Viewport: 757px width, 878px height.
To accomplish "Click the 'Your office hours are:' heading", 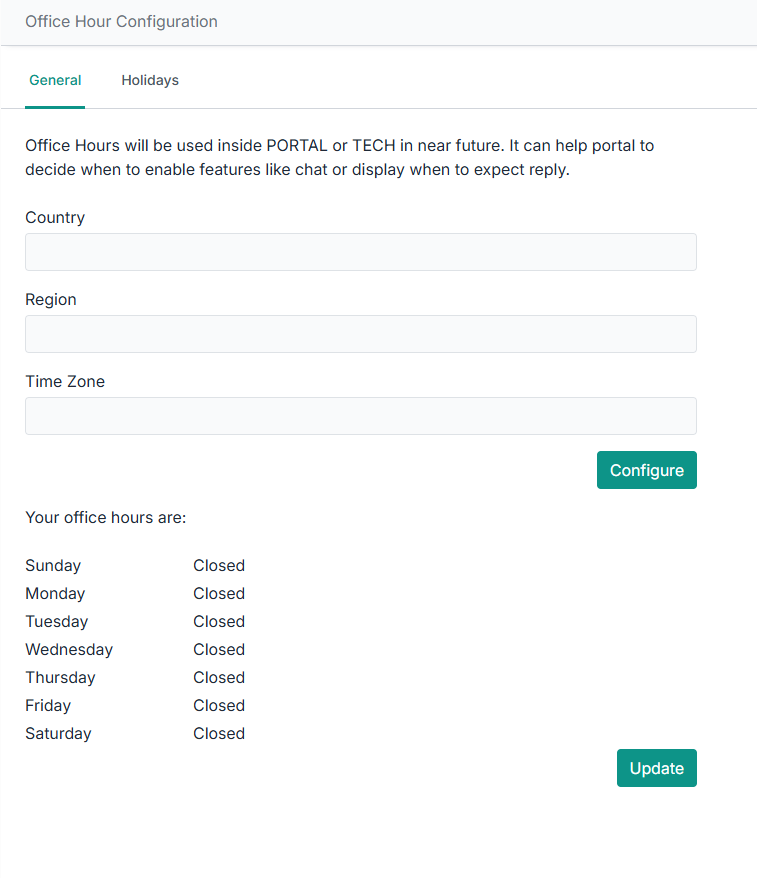I will 106,518.
